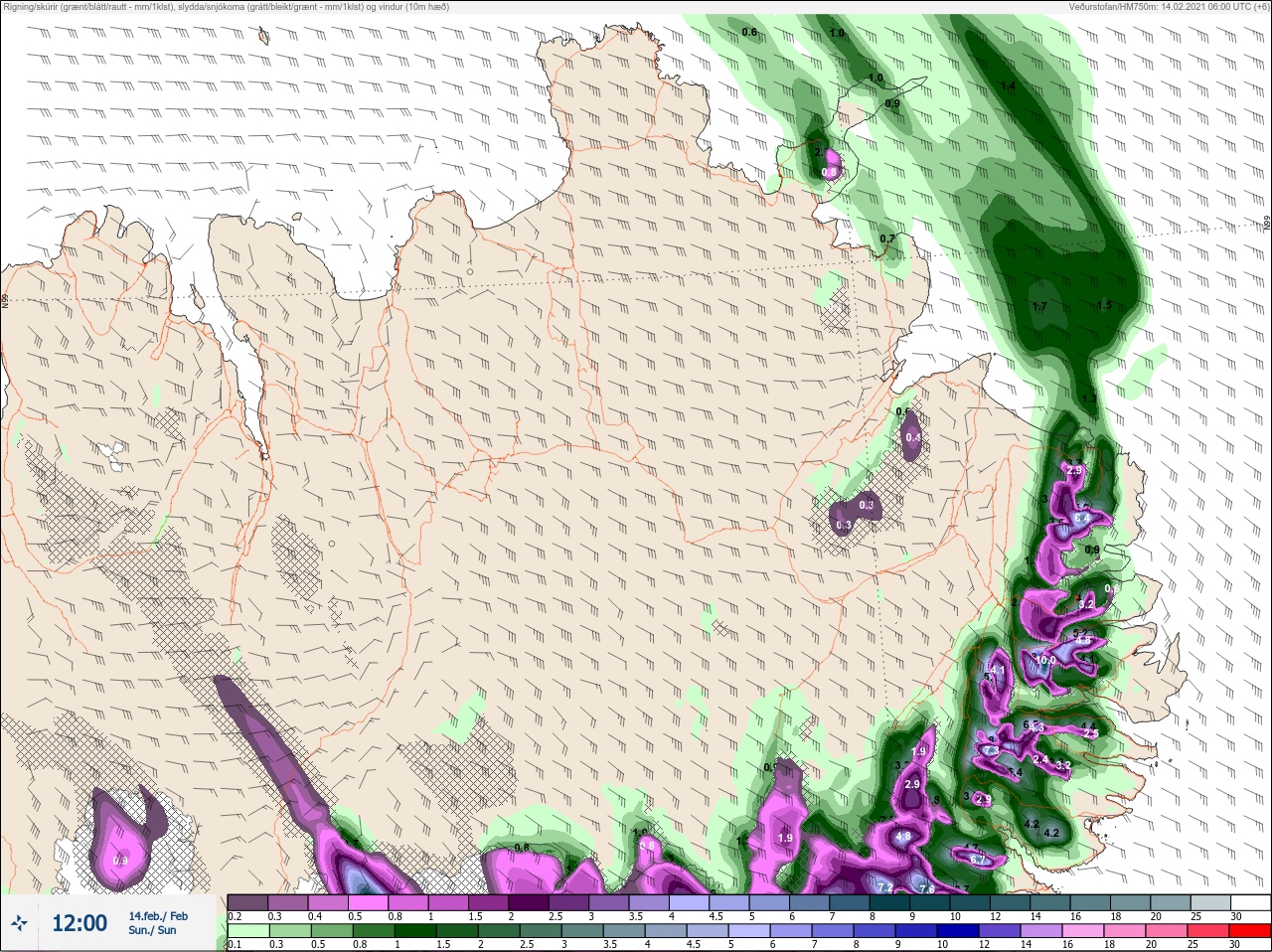
Task: Select the dark navy 10 swatch in lower legend
Action: (956, 931)
